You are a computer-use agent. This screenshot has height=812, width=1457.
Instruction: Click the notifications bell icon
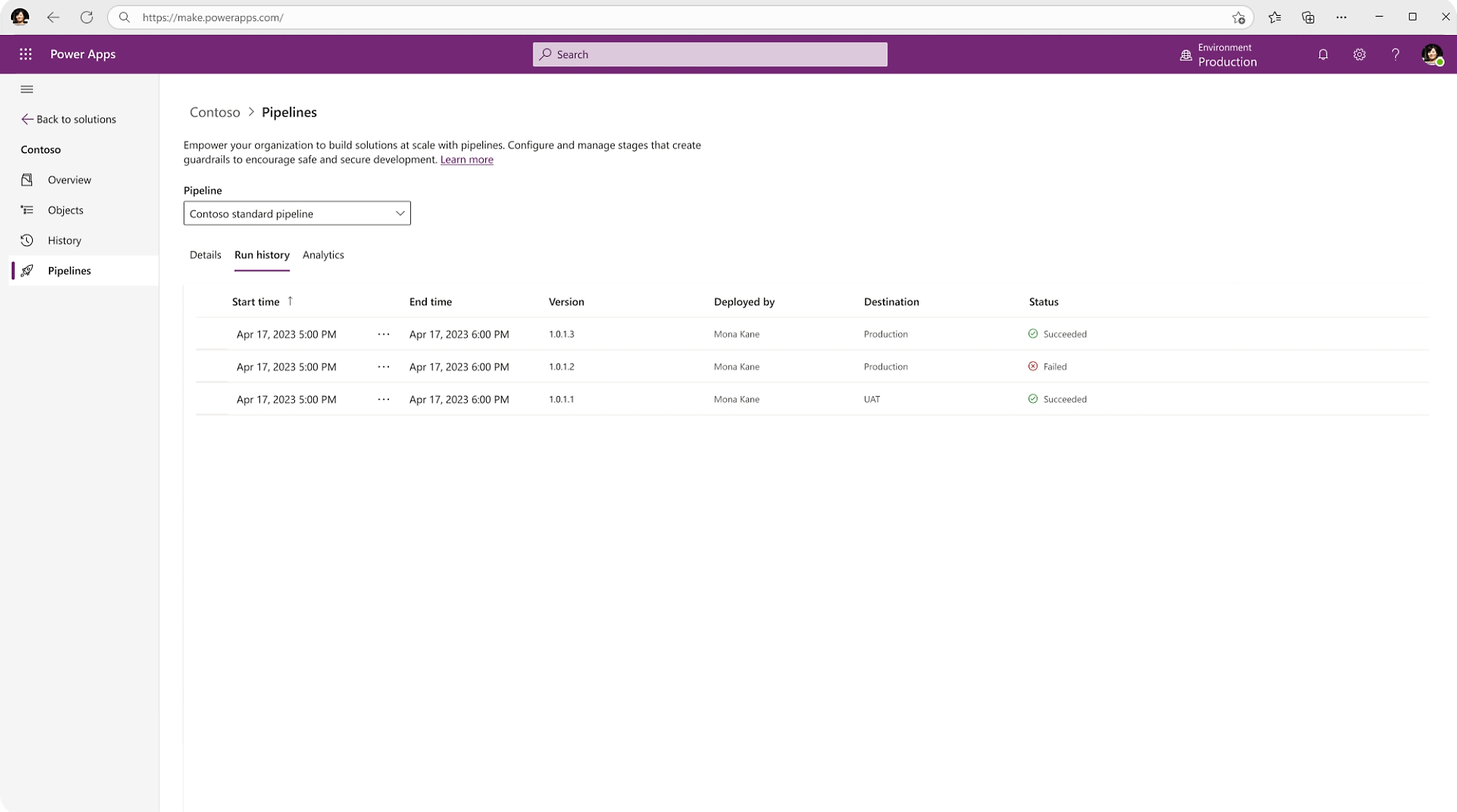pos(1322,54)
